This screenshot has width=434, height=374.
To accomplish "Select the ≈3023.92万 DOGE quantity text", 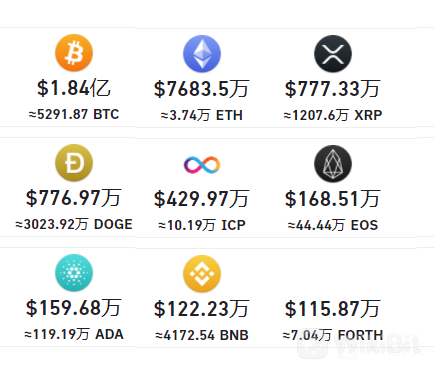I will click(74, 224).
